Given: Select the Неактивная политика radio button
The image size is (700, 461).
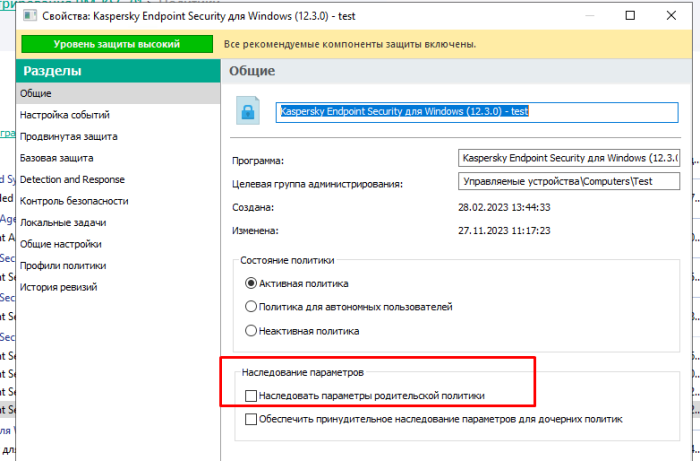Looking at the screenshot, I should click(251, 331).
